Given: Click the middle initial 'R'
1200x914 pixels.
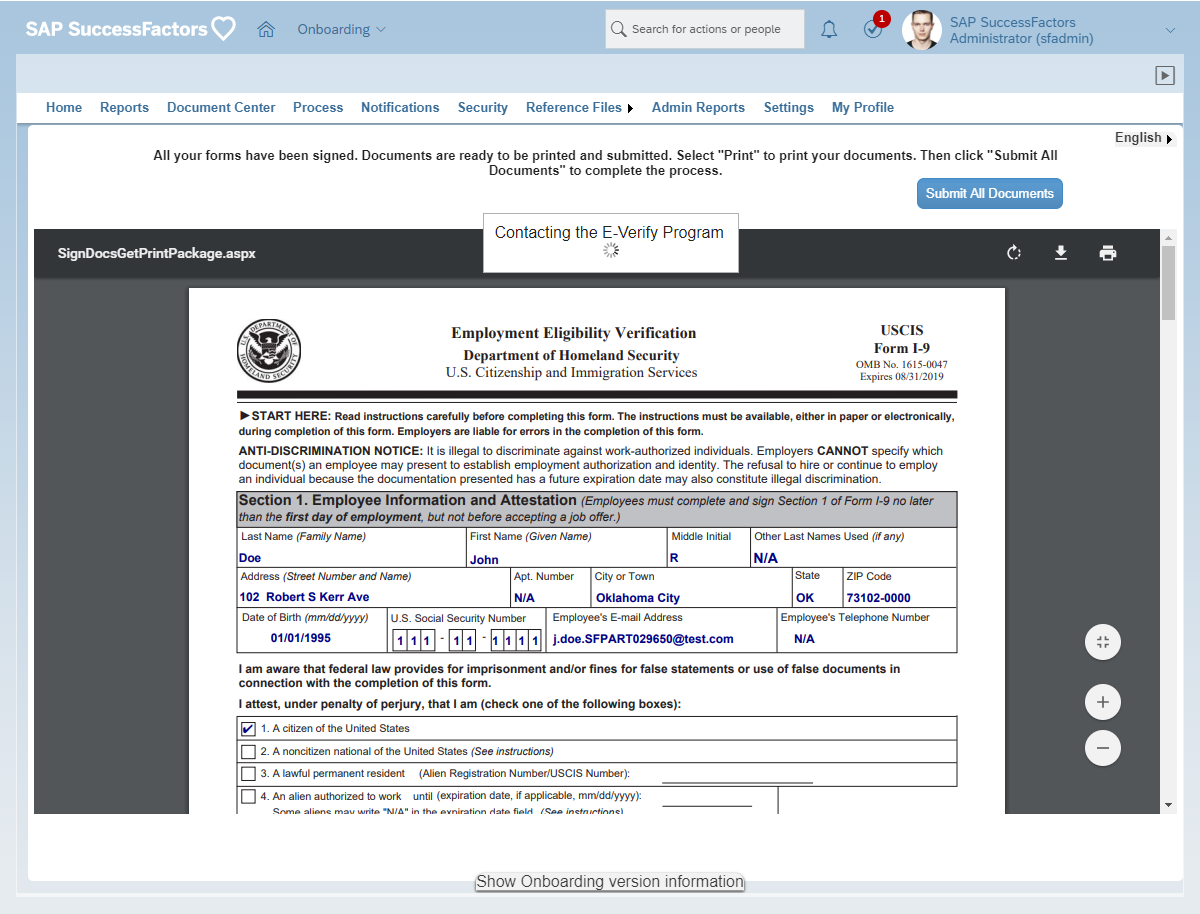Looking at the screenshot, I should [674, 558].
